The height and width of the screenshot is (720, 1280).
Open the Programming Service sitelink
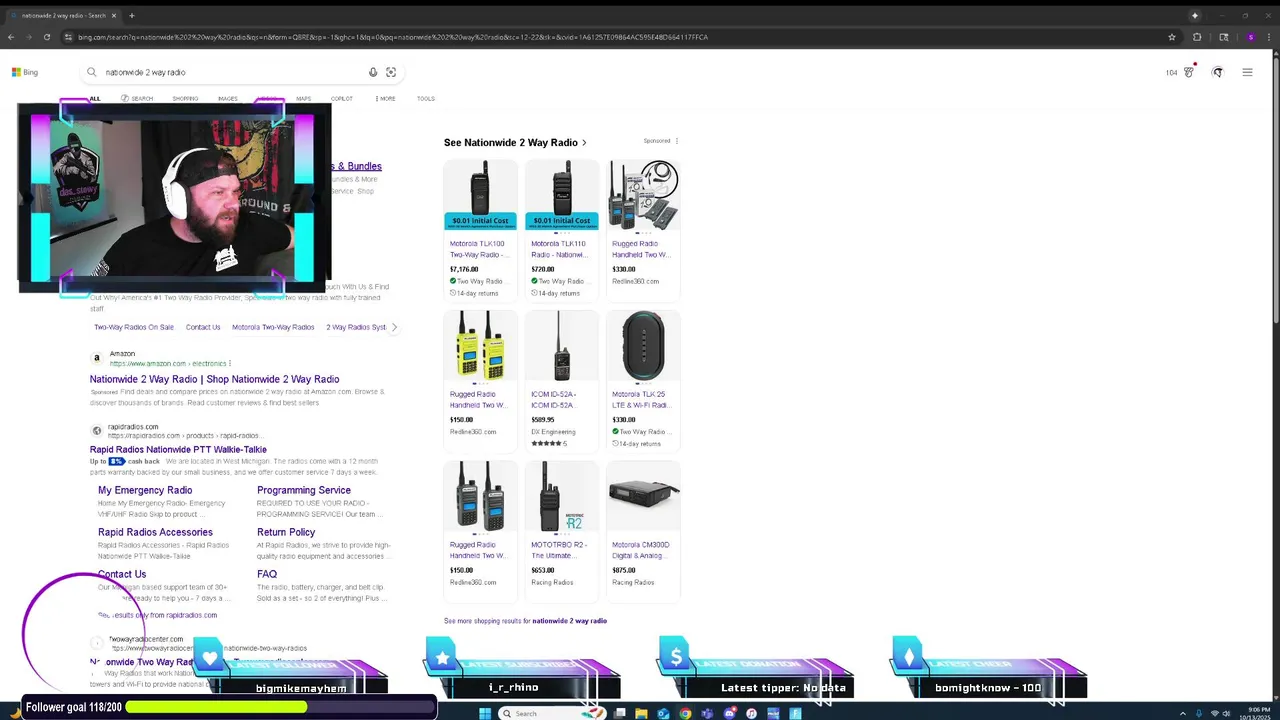point(304,490)
